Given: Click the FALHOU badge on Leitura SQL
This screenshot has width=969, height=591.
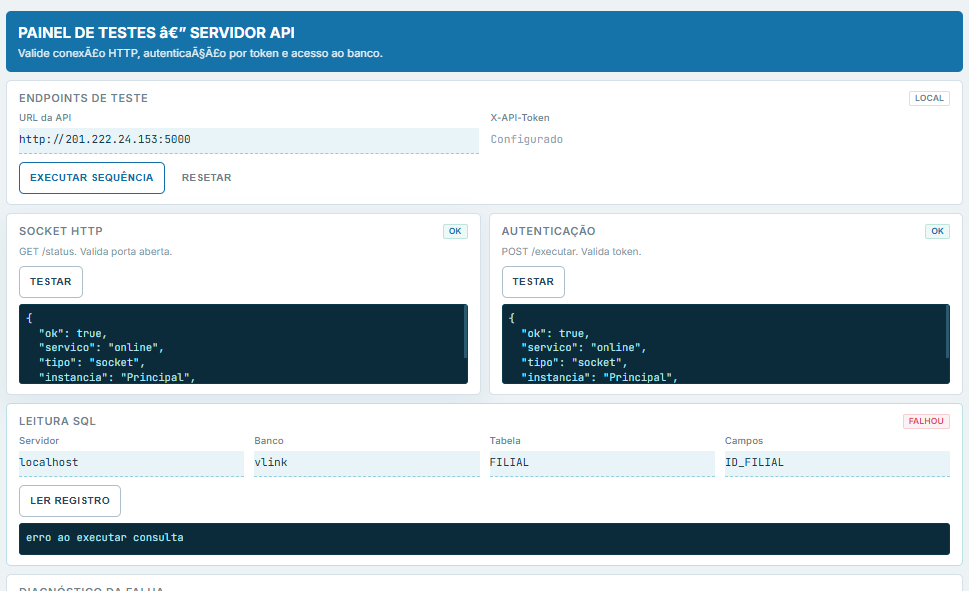Looking at the screenshot, I should click(926, 421).
